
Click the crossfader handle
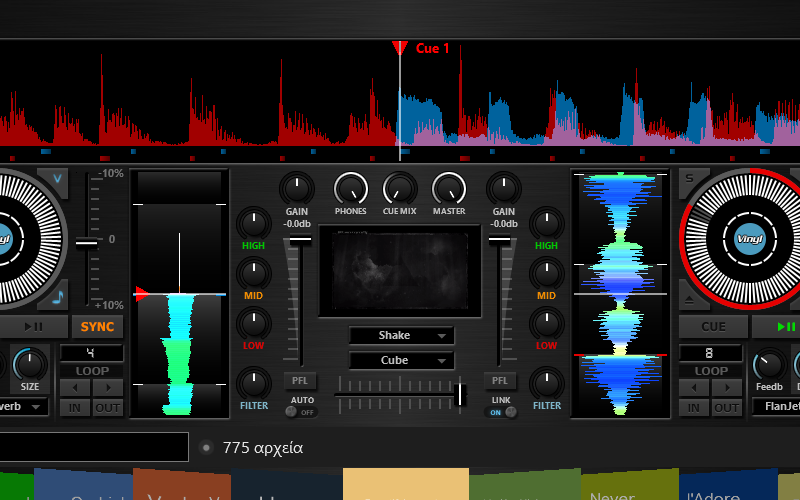point(459,394)
